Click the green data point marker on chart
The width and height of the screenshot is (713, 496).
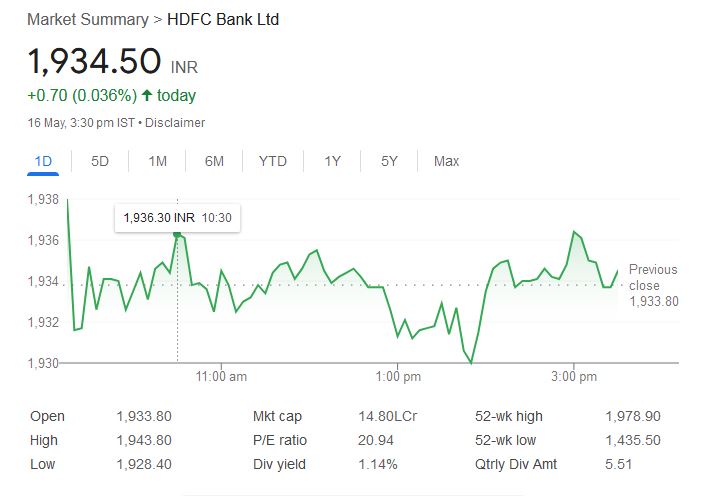[x=177, y=234]
